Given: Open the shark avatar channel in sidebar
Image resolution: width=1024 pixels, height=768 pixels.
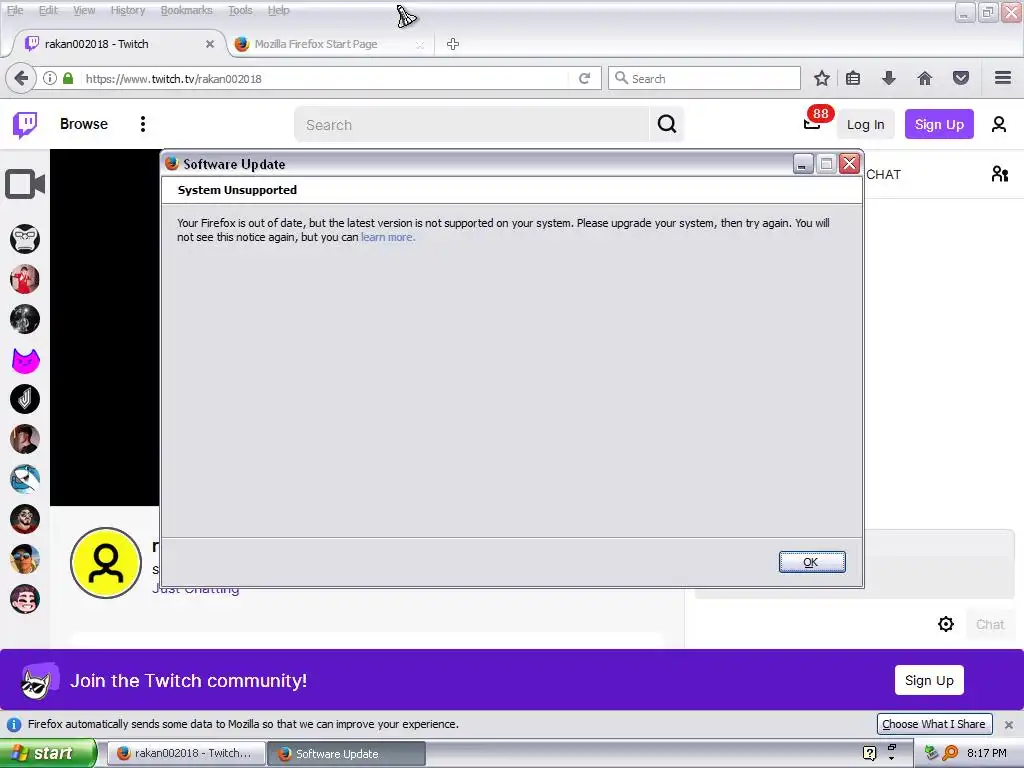Looking at the screenshot, I should pyautogui.click(x=25, y=479).
